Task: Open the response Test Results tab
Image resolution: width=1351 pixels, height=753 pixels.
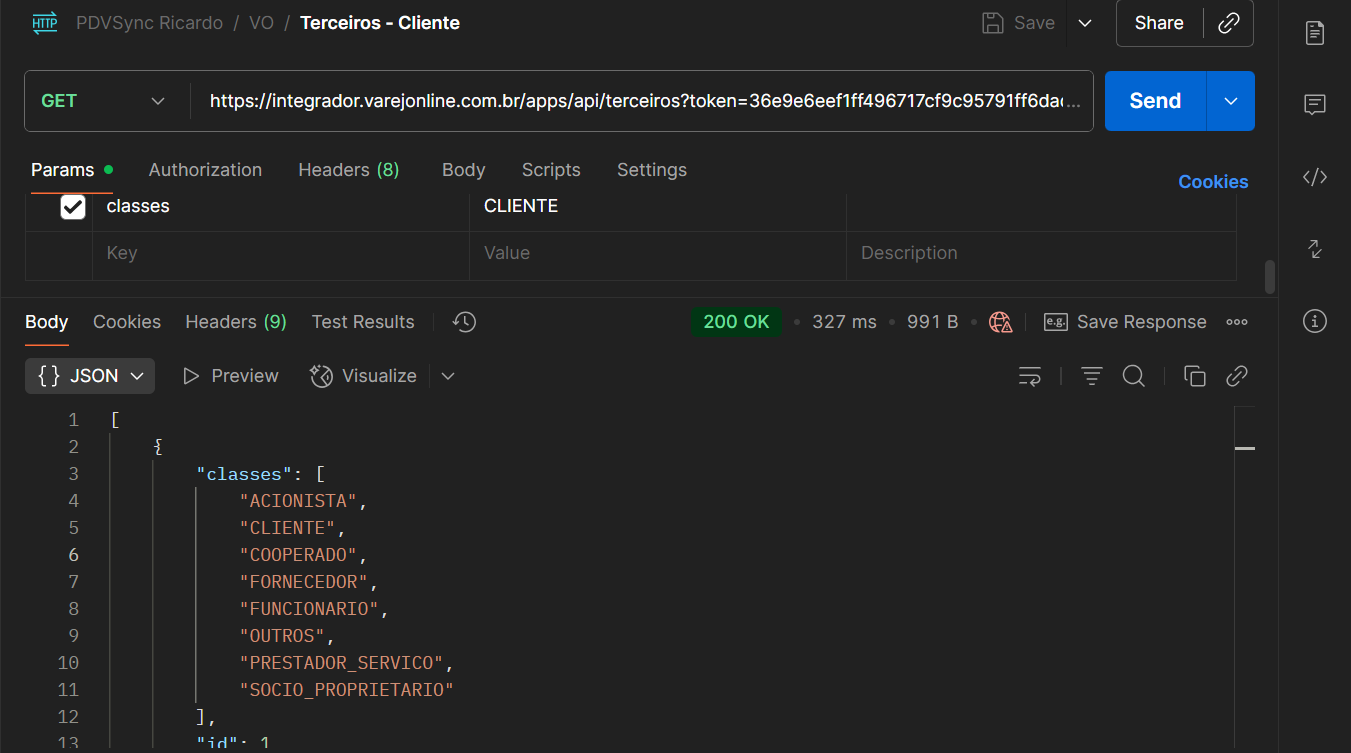Action: pyautogui.click(x=362, y=322)
